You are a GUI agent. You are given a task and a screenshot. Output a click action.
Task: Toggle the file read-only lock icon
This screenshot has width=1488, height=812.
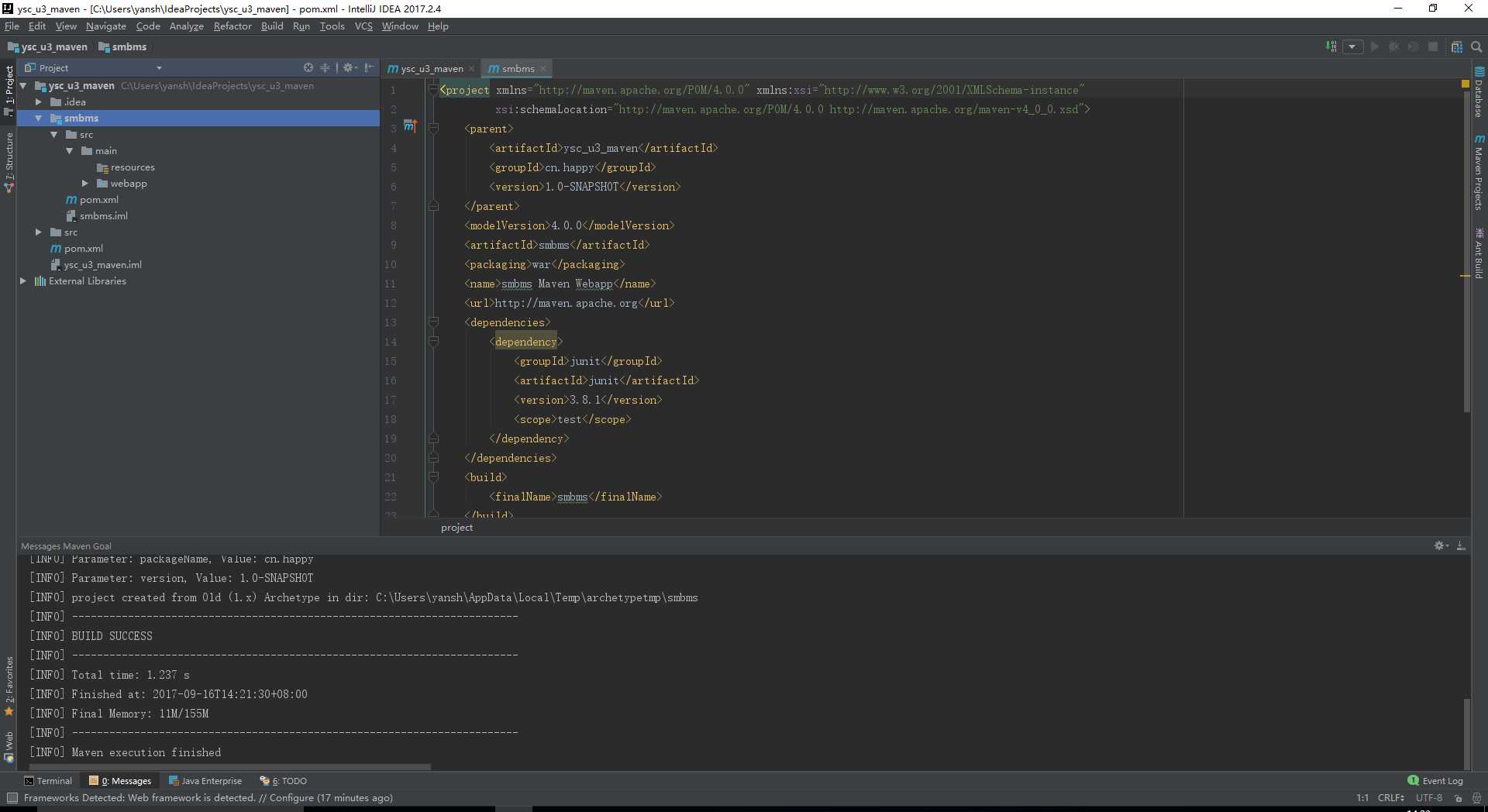[1458, 797]
